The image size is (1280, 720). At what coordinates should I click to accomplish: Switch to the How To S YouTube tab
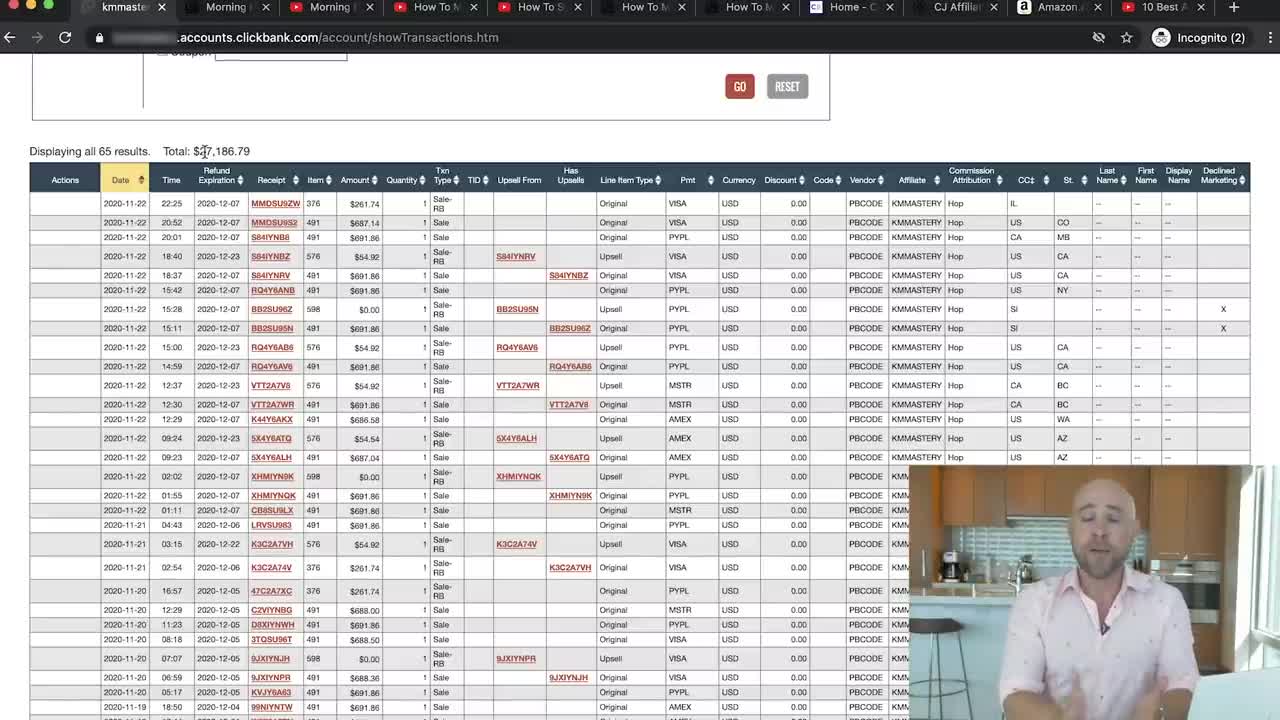coord(539,7)
